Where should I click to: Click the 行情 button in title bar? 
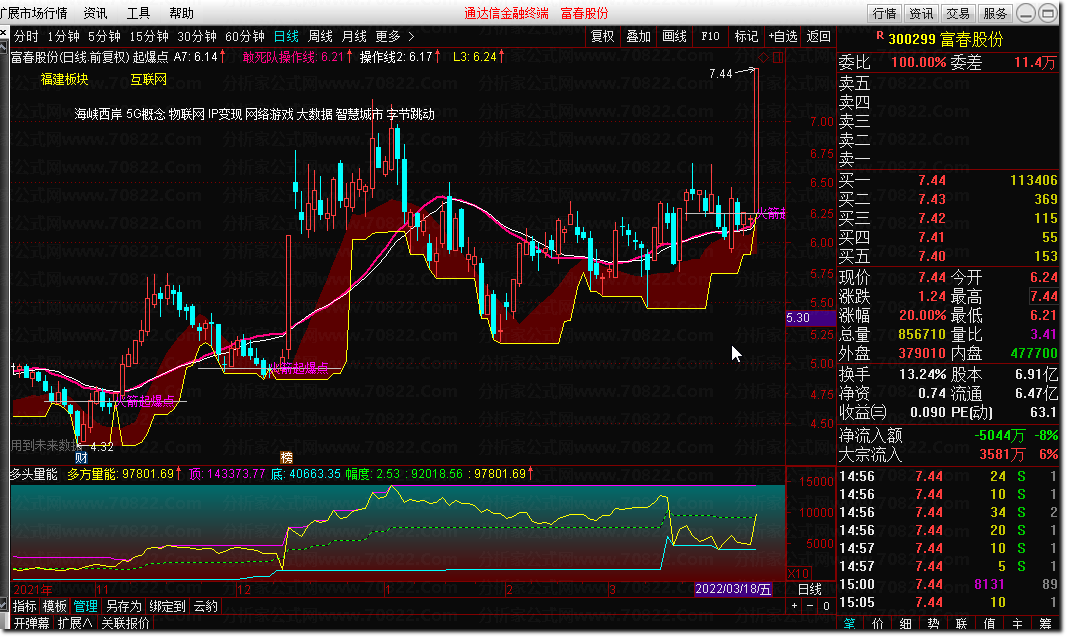click(885, 13)
